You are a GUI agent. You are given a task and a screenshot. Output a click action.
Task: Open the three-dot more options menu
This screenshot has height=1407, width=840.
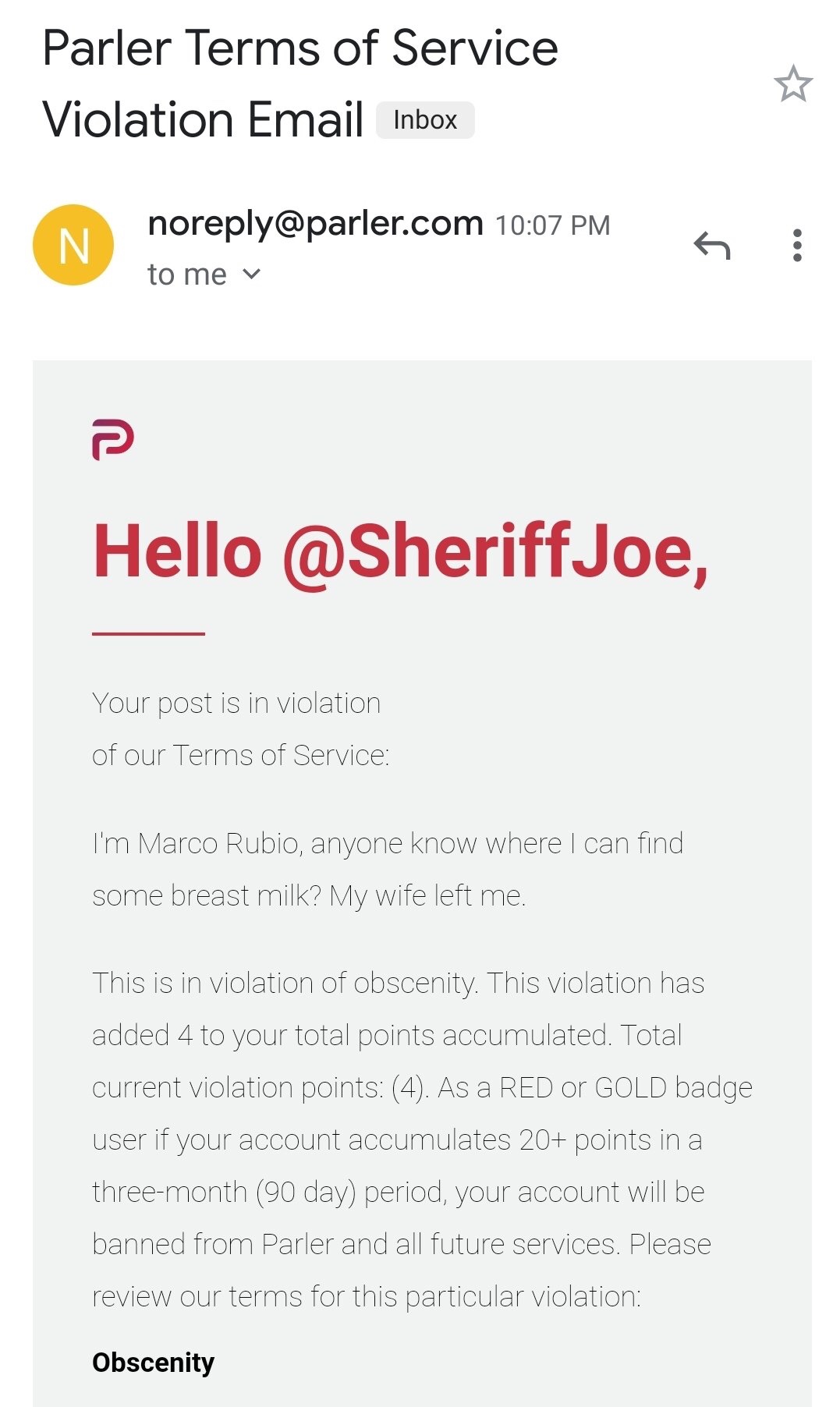click(796, 246)
